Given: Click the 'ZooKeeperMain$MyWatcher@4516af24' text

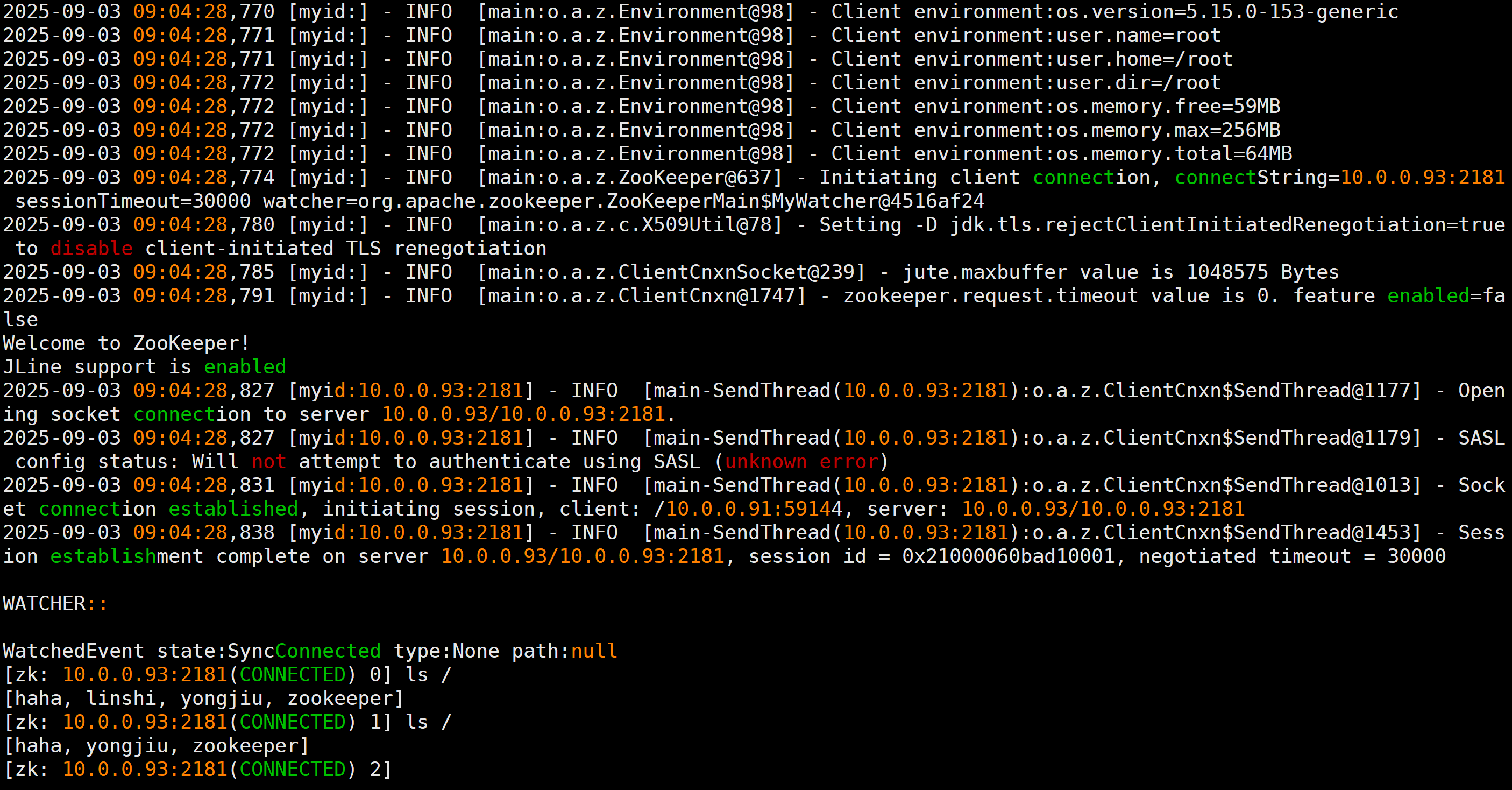Looking at the screenshot, I should coord(796,201).
